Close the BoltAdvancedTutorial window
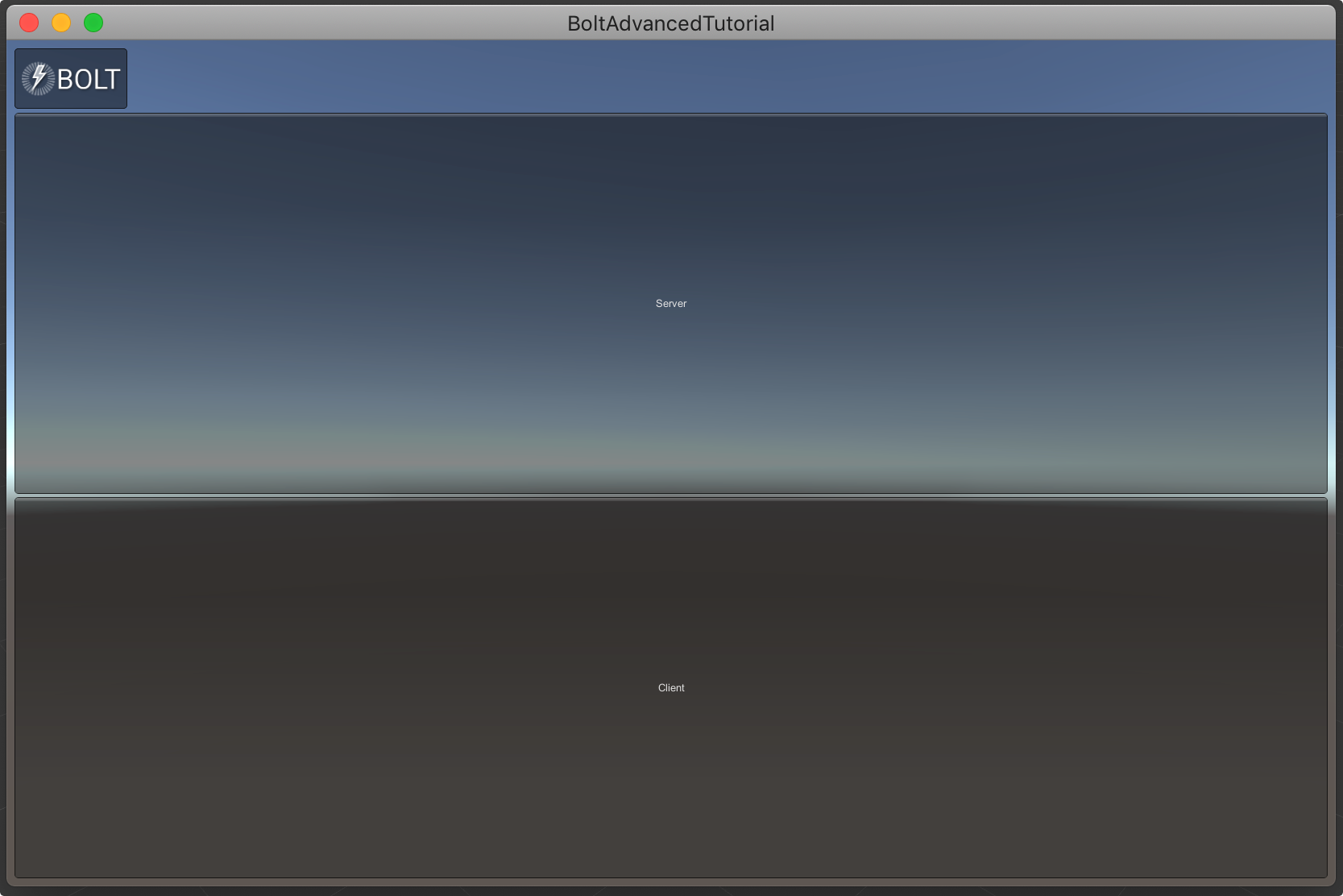Image resolution: width=1343 pixels, height=896 pixels. [29, 23]
